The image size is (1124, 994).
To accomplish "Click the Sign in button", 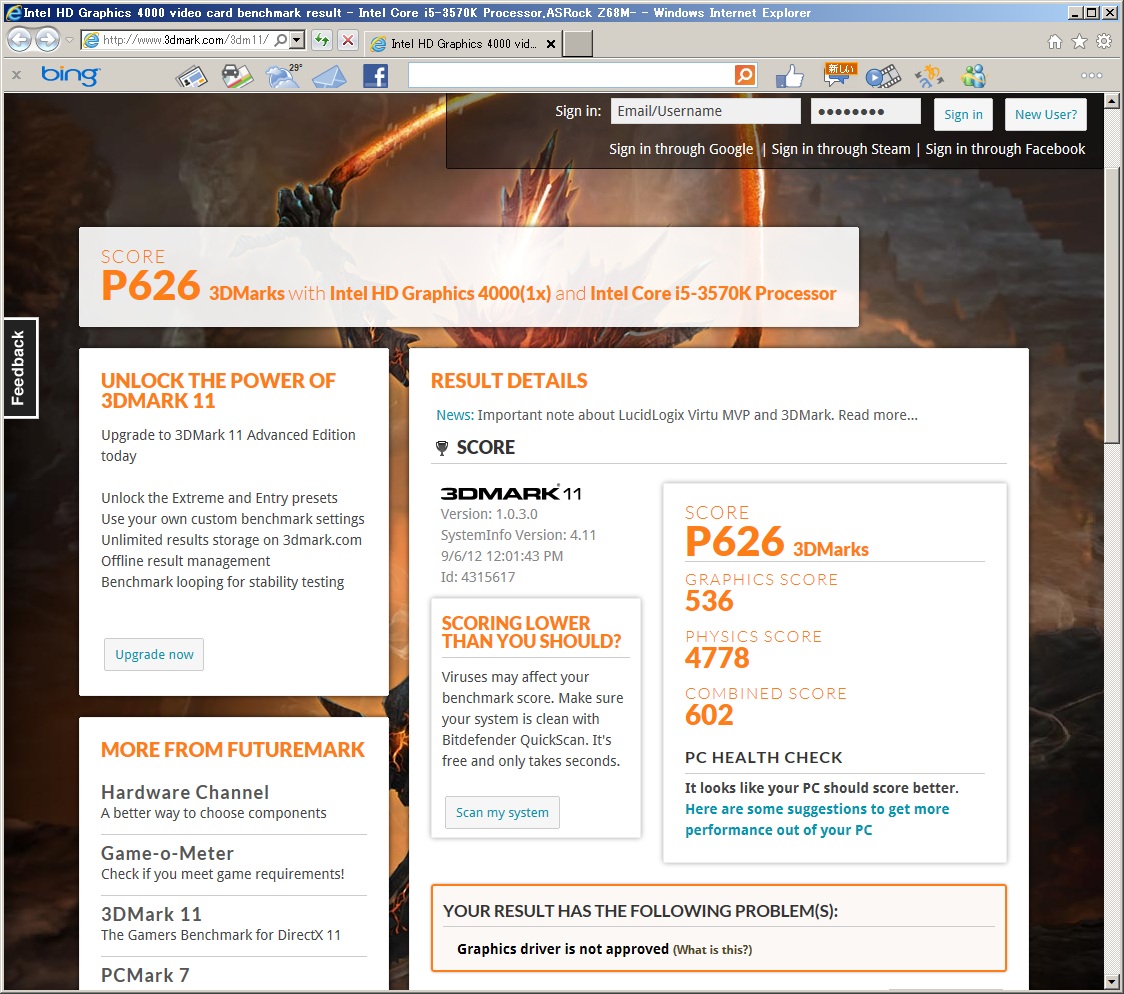I will [963, 115].
